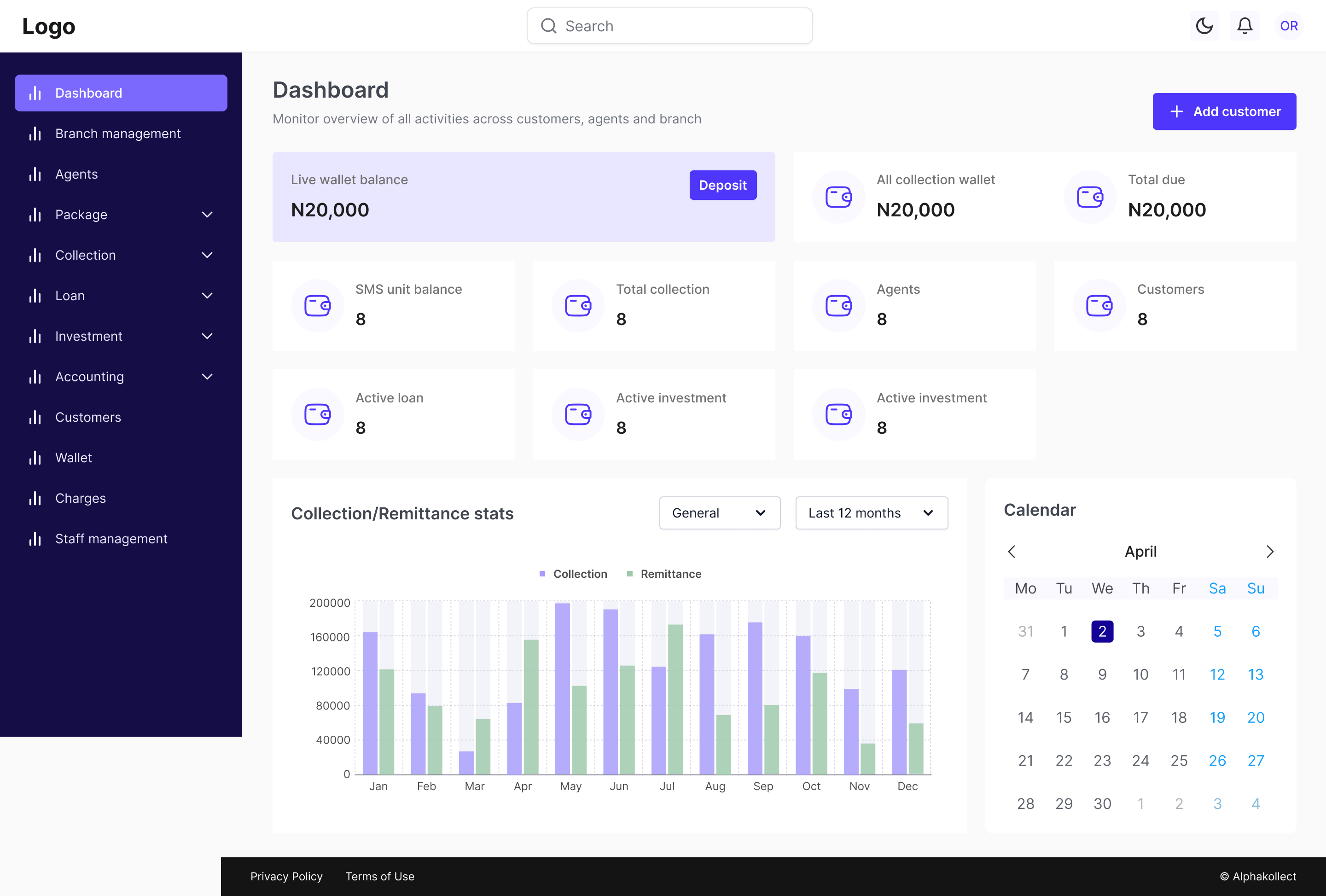Open Branch management in the sidebar

pyautogui.click(x=117, y=134)
